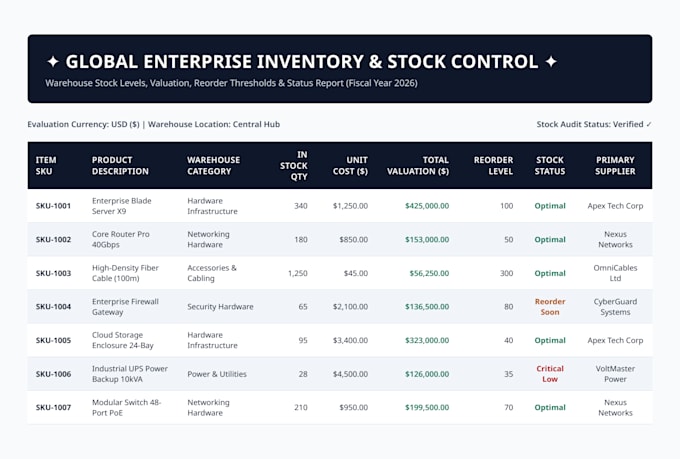
Task: Click the ITEM SKU column header
Action: 46,166
